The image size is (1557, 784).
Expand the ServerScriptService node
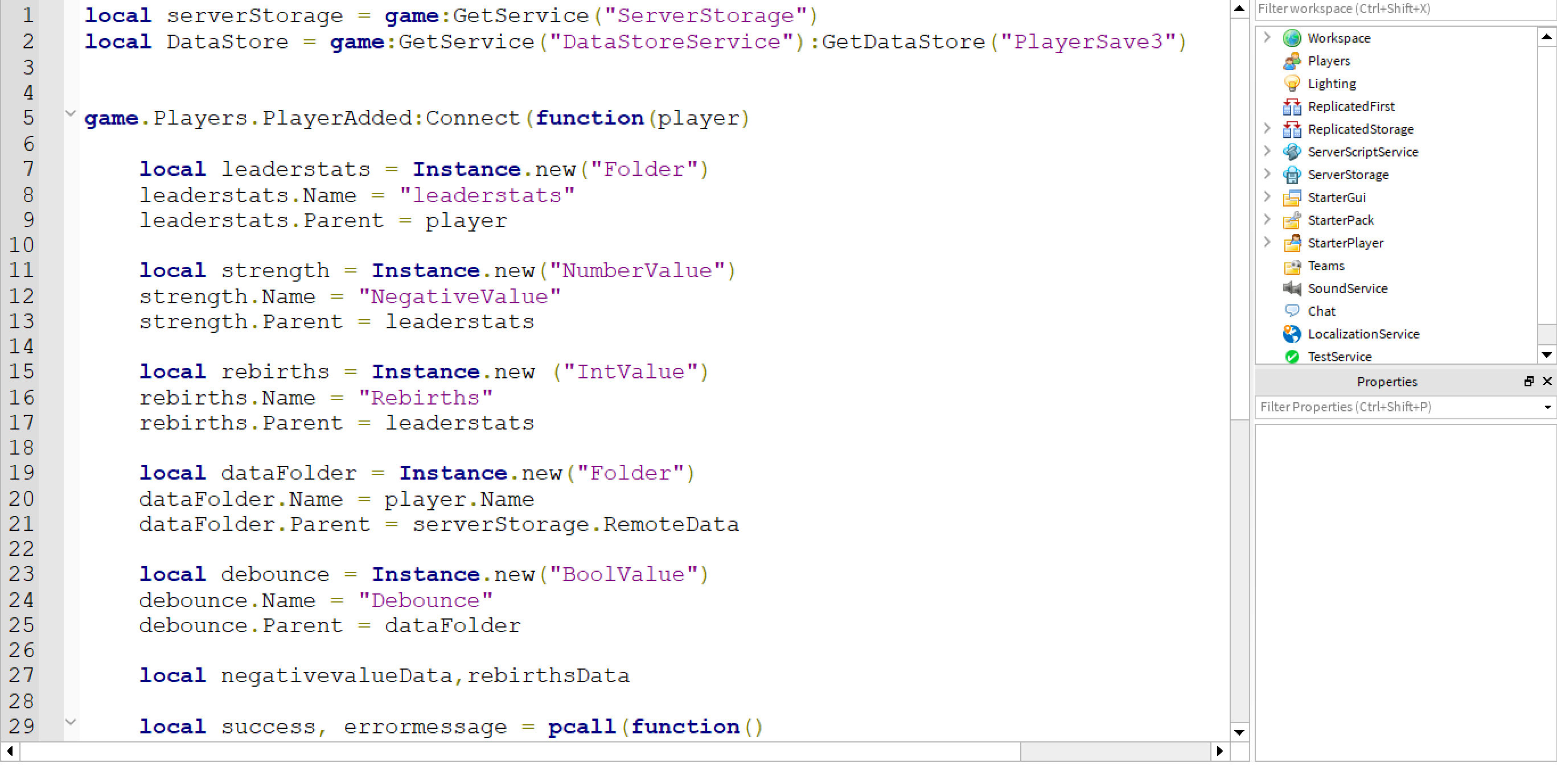click(1267, 151)
